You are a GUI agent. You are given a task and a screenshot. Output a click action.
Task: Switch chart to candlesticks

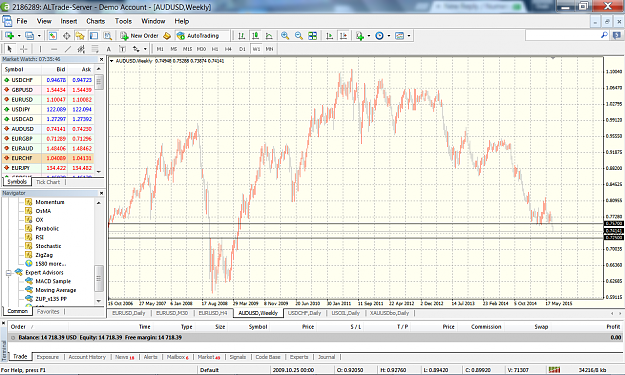(x=255, y=36)
